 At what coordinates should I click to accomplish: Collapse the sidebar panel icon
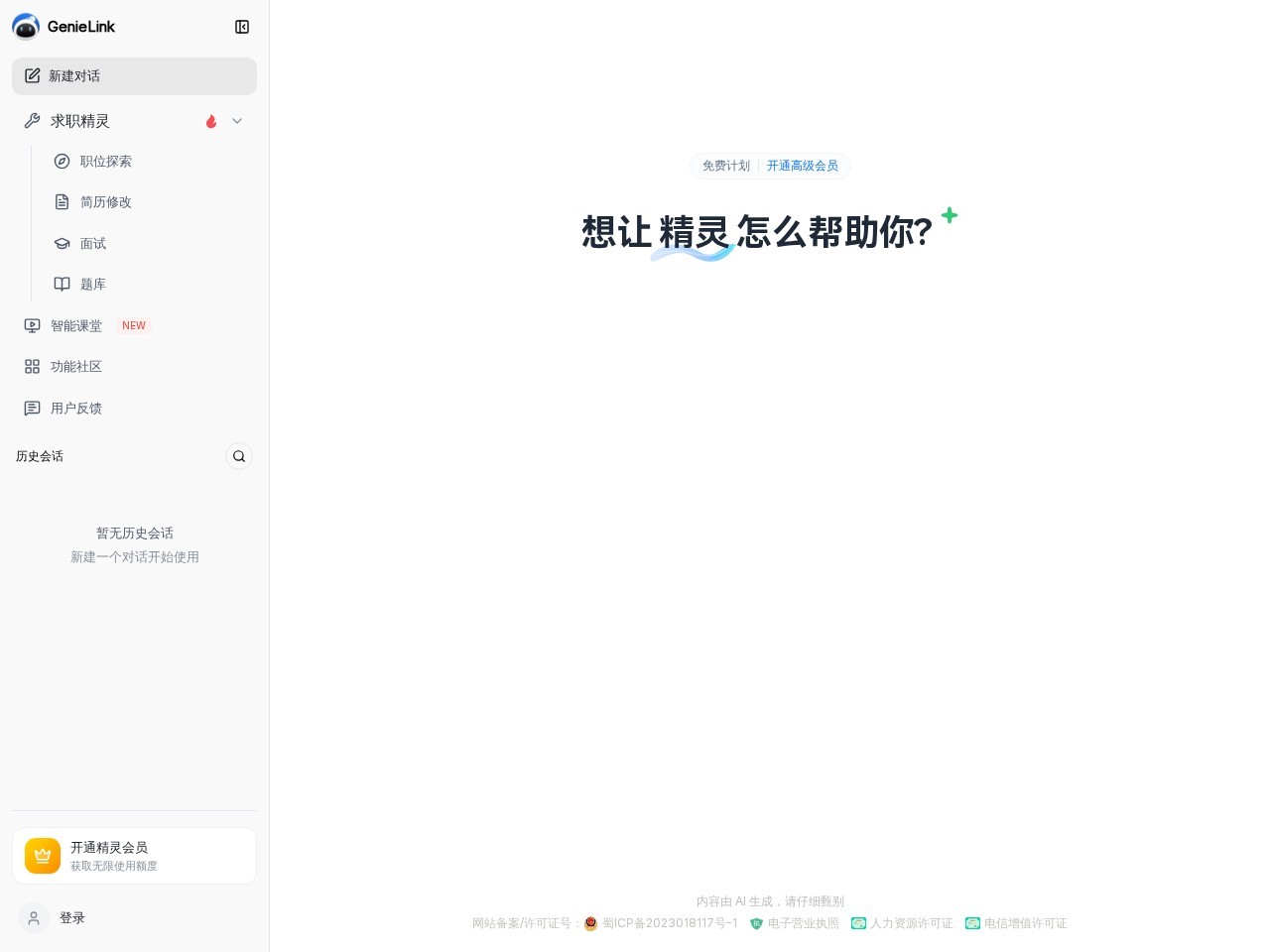[x=242, y=27]
